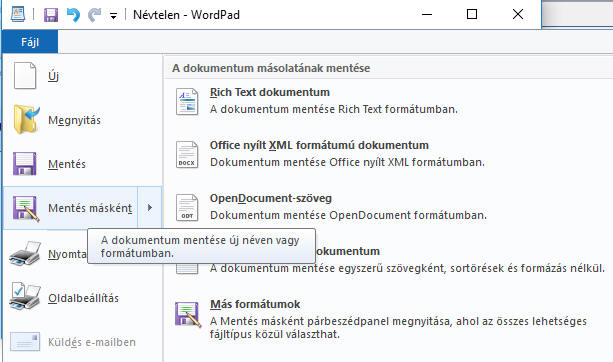613x362 pixels.
Task: Click the Redo arrow in the quick access toolbar
Action: click(94, 15)
